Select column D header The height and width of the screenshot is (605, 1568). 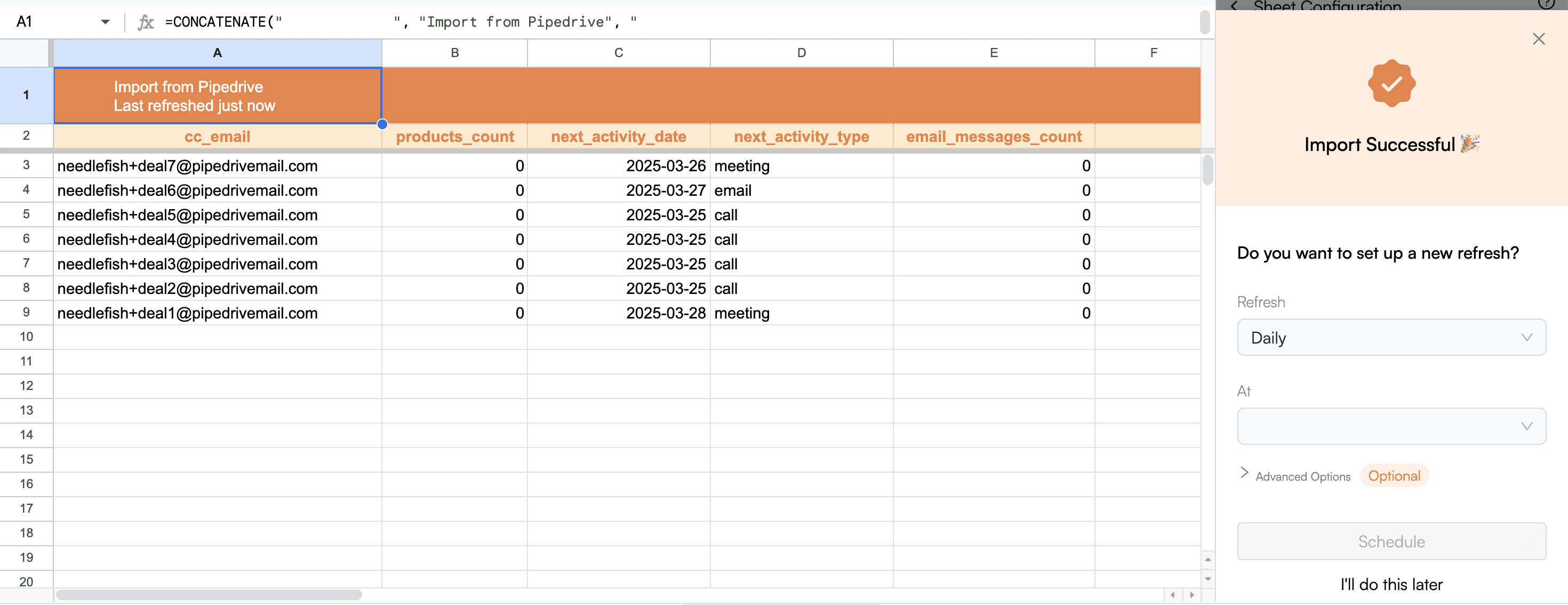(802, 53)
